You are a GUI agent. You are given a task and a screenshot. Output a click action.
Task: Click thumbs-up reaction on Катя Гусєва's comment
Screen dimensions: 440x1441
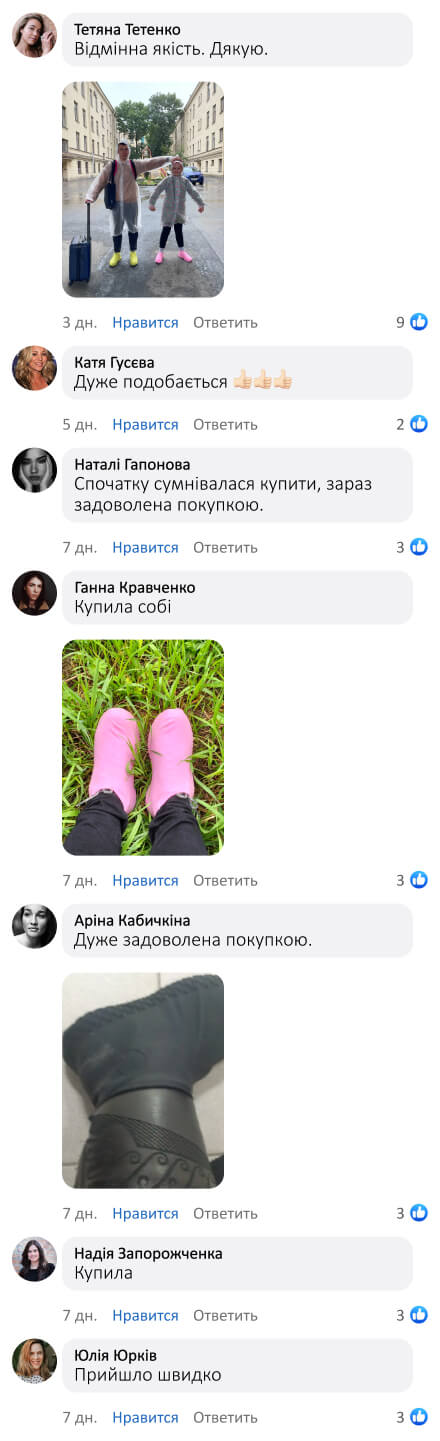[x=419, y=424]
